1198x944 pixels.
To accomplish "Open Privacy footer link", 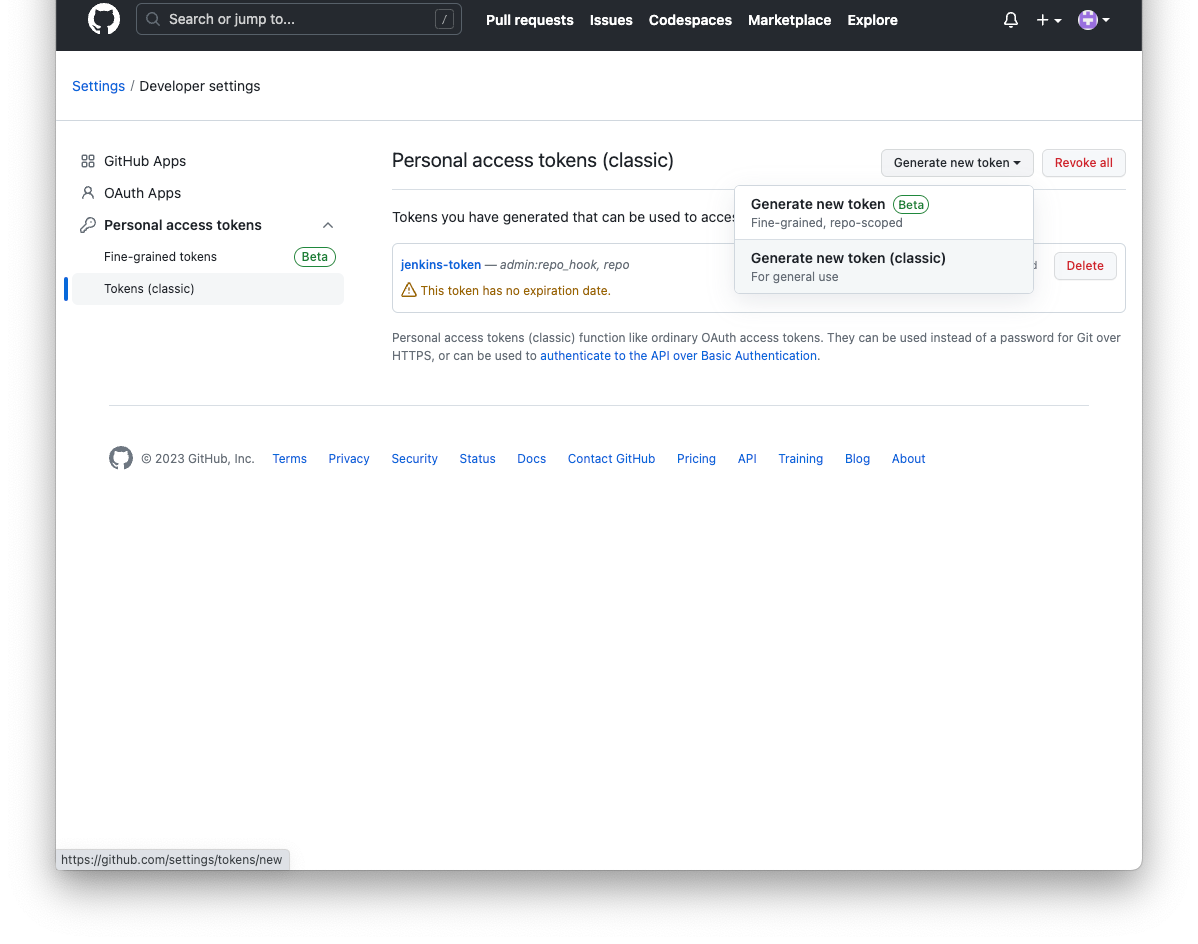I will 349,459.
